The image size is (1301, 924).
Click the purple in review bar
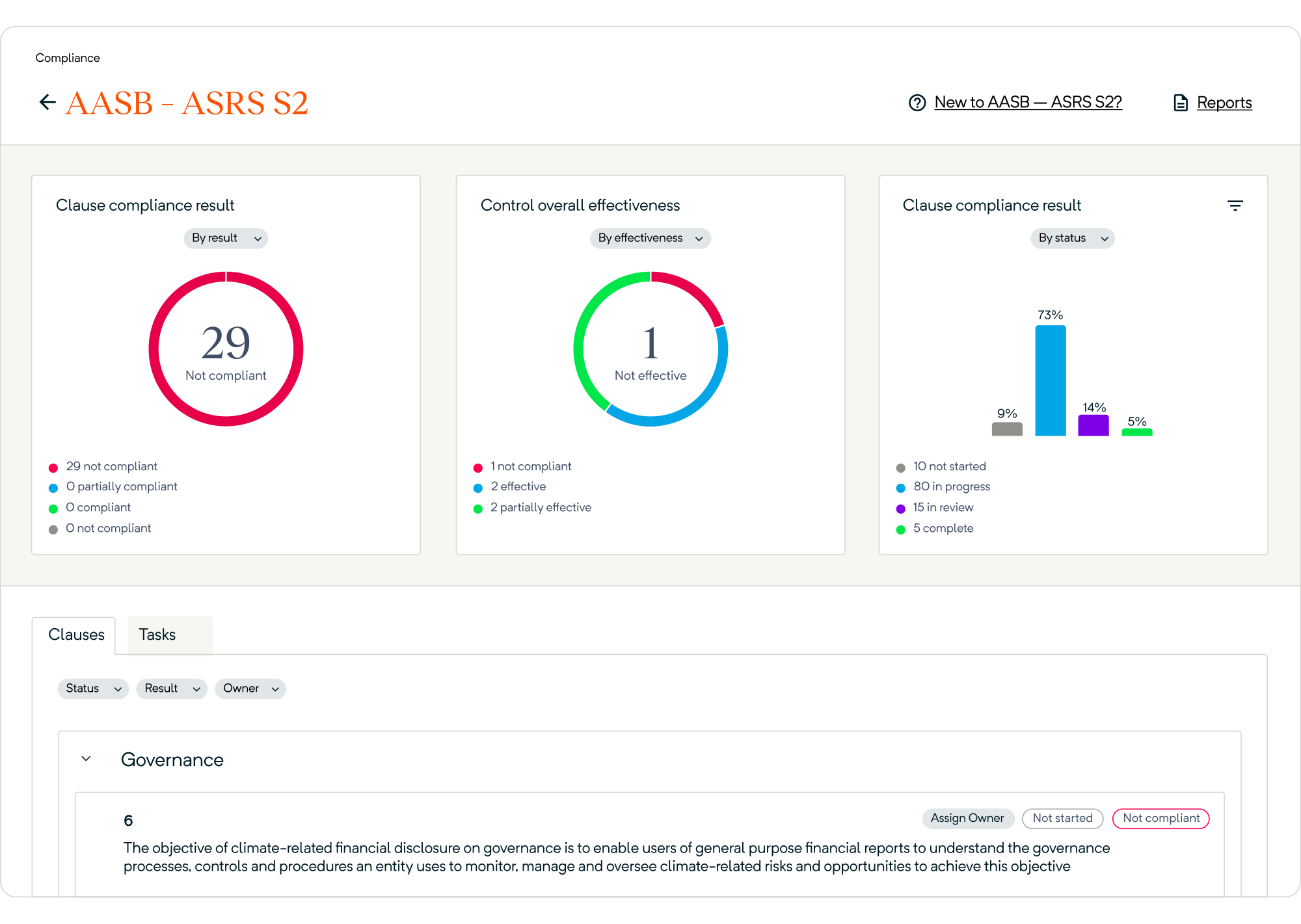click(x=1093, y=425)
